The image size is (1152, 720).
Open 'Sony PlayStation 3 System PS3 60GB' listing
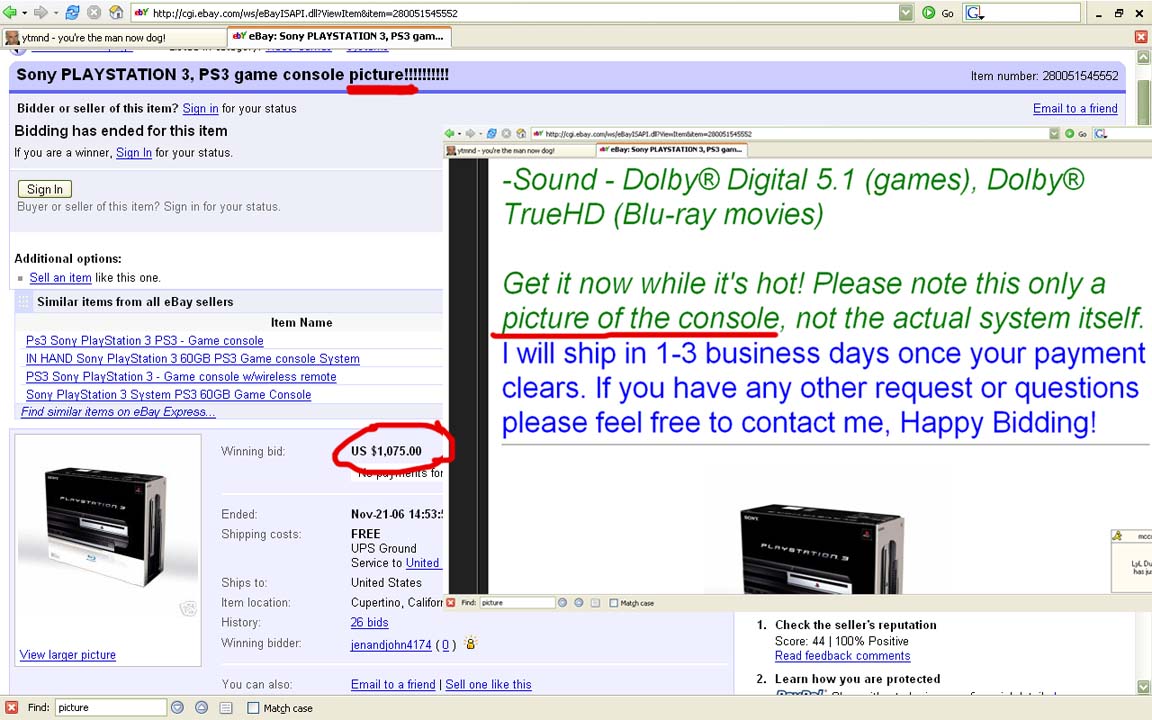pyautogui.click(x=168, y=395)
